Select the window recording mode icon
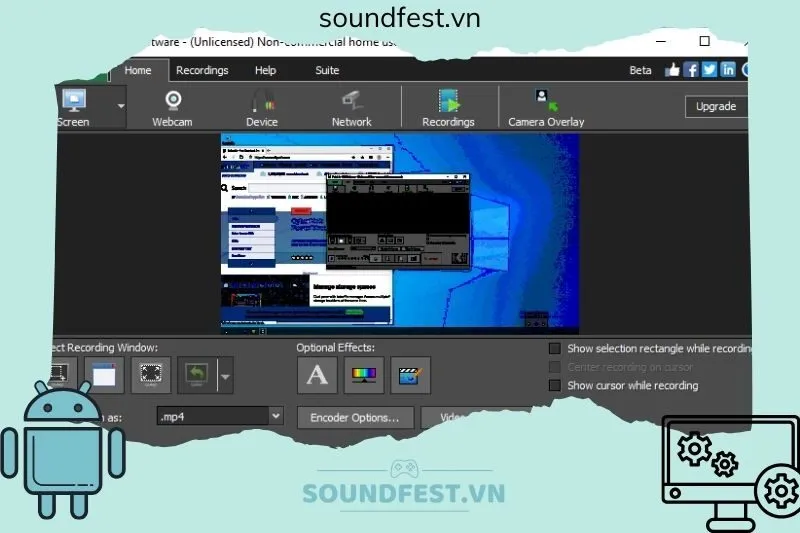This screenshot has height=533, width=800. click(x=104, y=375)
